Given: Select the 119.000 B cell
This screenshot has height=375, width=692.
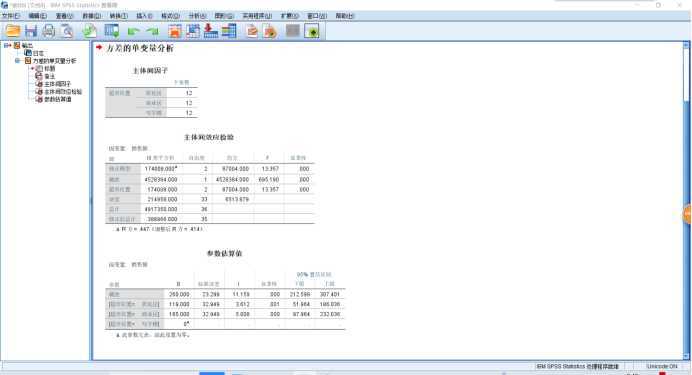Looking at the screenshot, I should click(179, 304).
